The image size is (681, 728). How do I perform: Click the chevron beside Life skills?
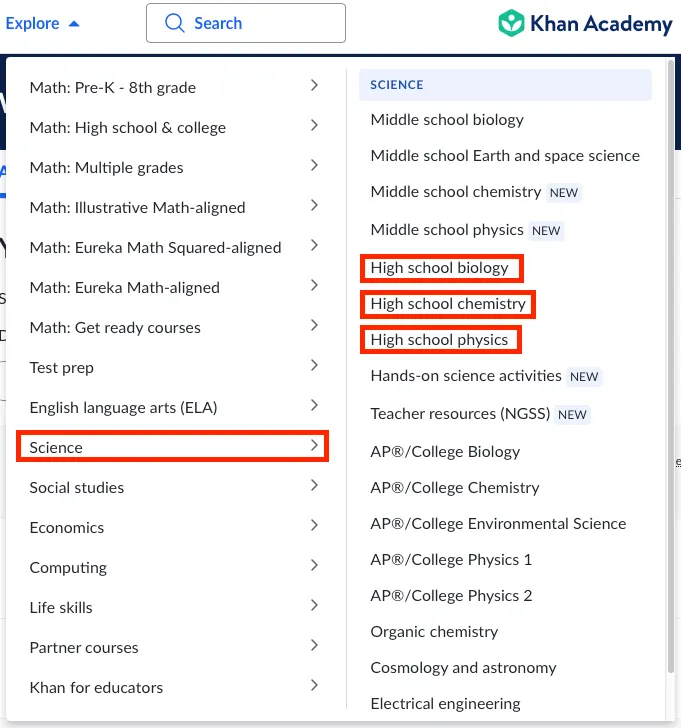314,606
